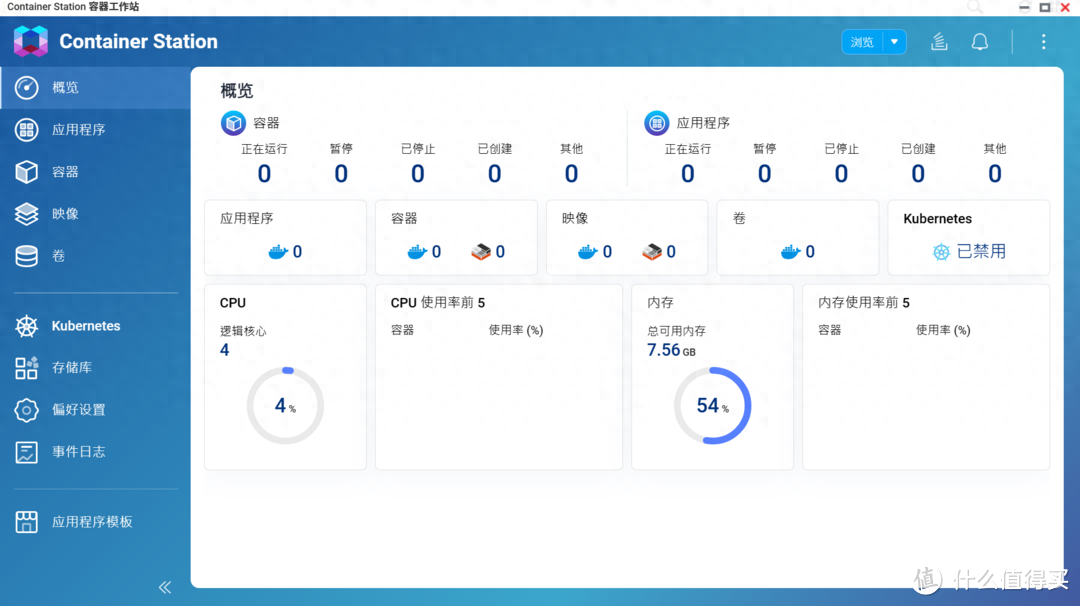1080x606 pixels.
Task: Click the Docker icon in 映像 card
Action: pyautogui.click(x=588, y=251)
